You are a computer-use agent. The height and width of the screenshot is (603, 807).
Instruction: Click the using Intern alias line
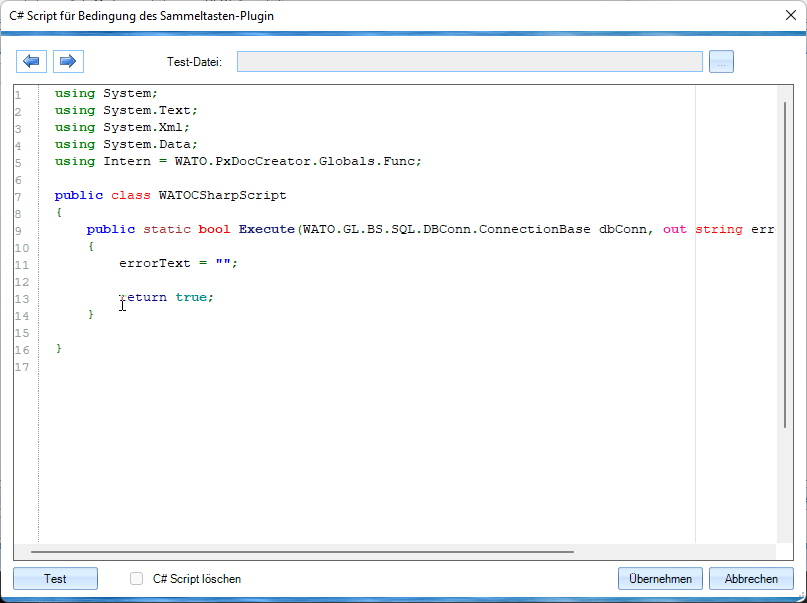coord(238,161)
